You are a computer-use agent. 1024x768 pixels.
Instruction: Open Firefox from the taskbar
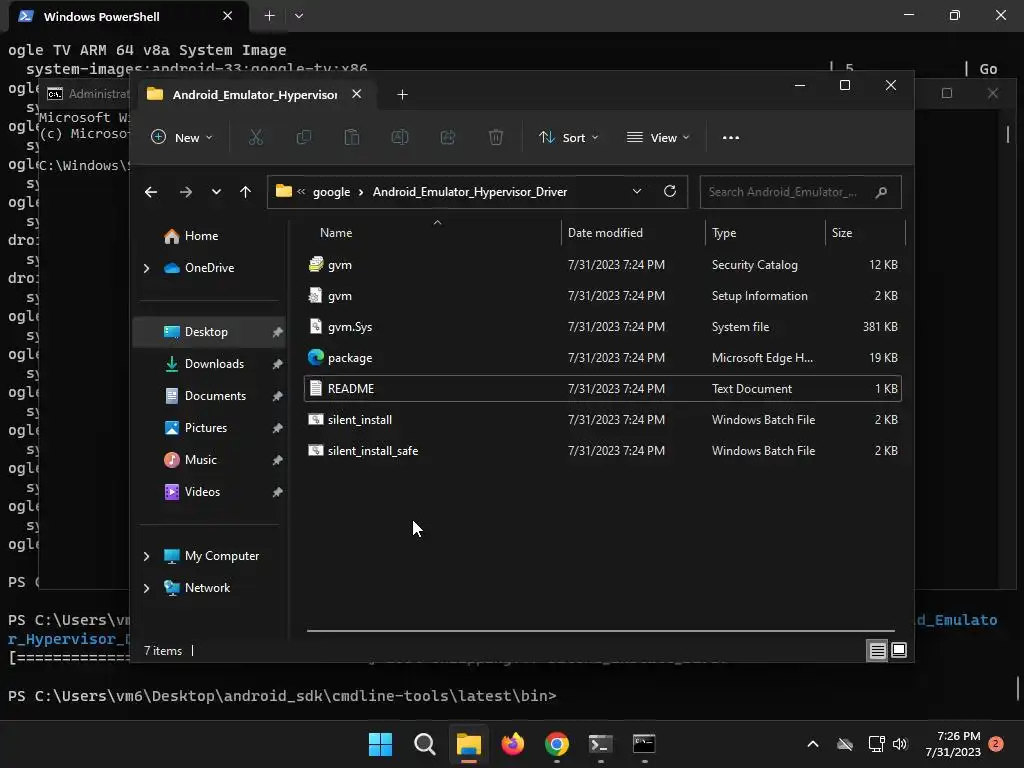point(513,744)
